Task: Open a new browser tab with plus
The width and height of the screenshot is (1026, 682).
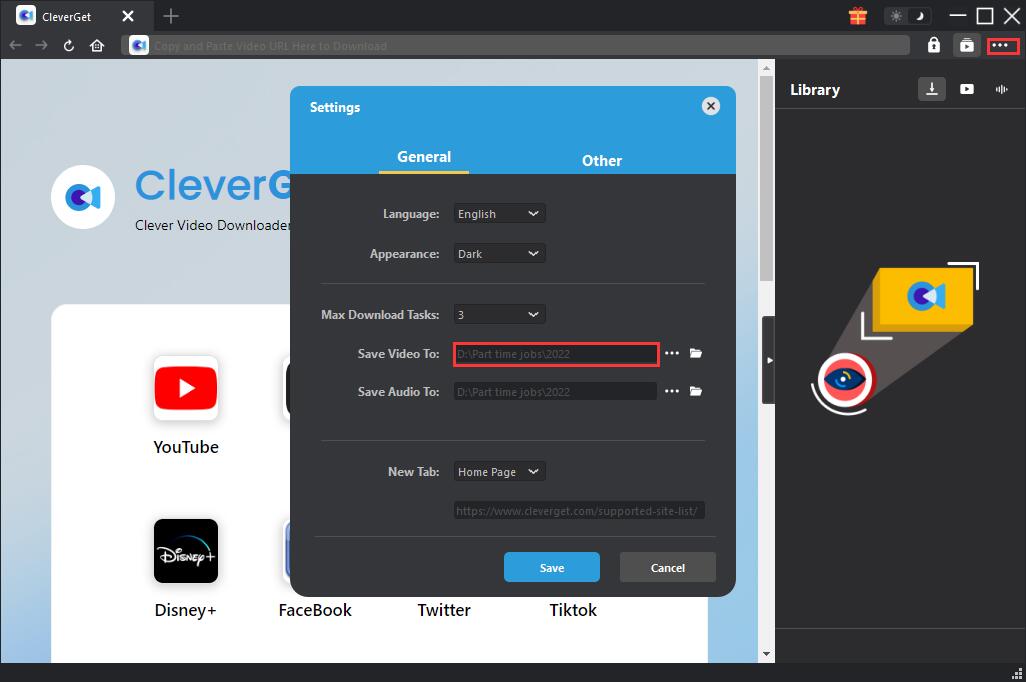Action: point(171,16)
